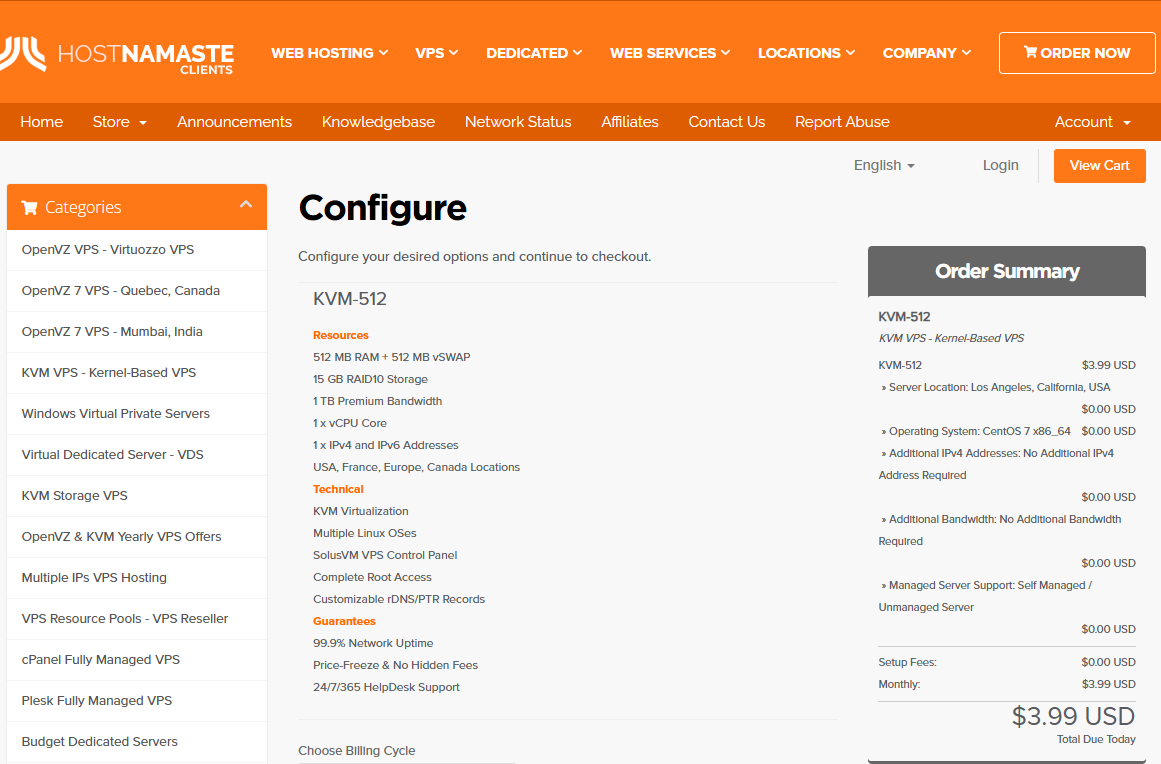The image size is (1161, 764).
Task: Open OpenVZ & KVM Yearly VPS Offers
Action: [137, 537]
